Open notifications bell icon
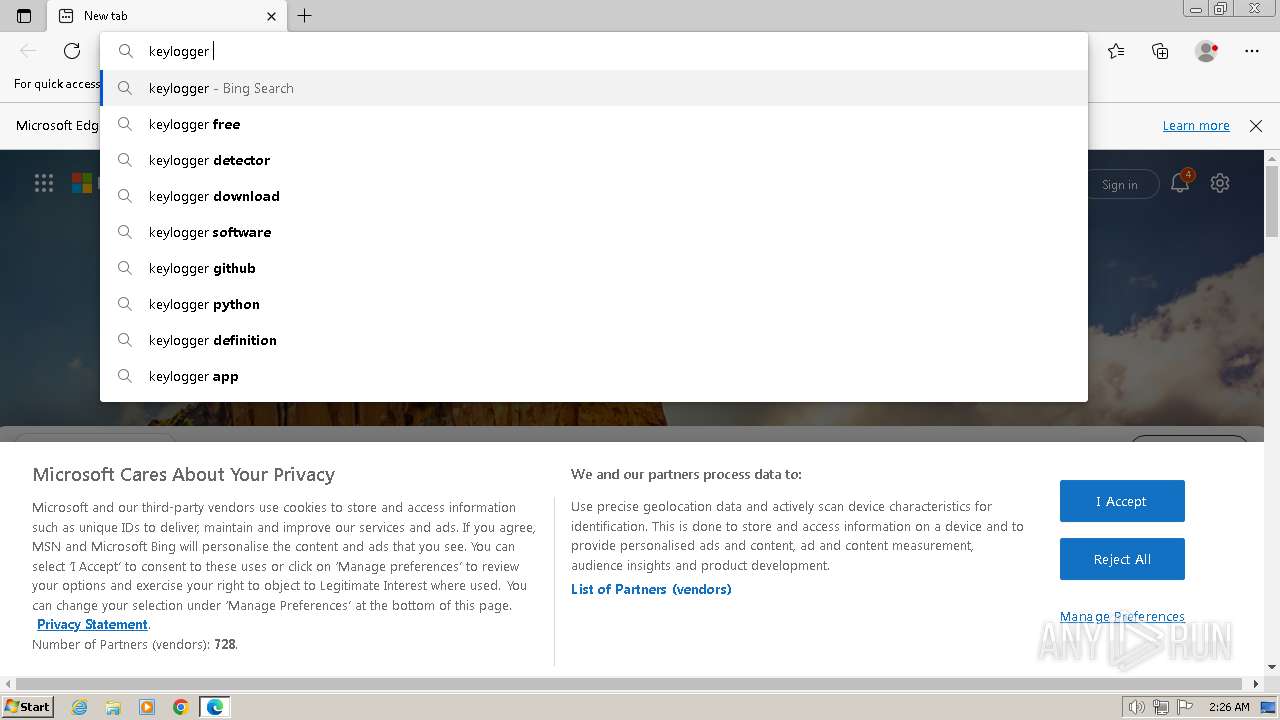Image resolution: width=1280 pixels, height=720 pixels. tap(1180, 183)
